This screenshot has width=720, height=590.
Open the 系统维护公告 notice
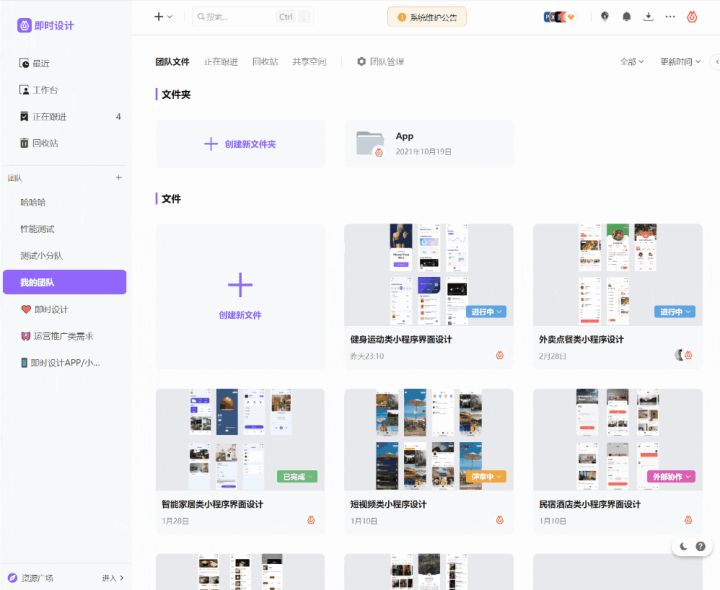[427, 17]
